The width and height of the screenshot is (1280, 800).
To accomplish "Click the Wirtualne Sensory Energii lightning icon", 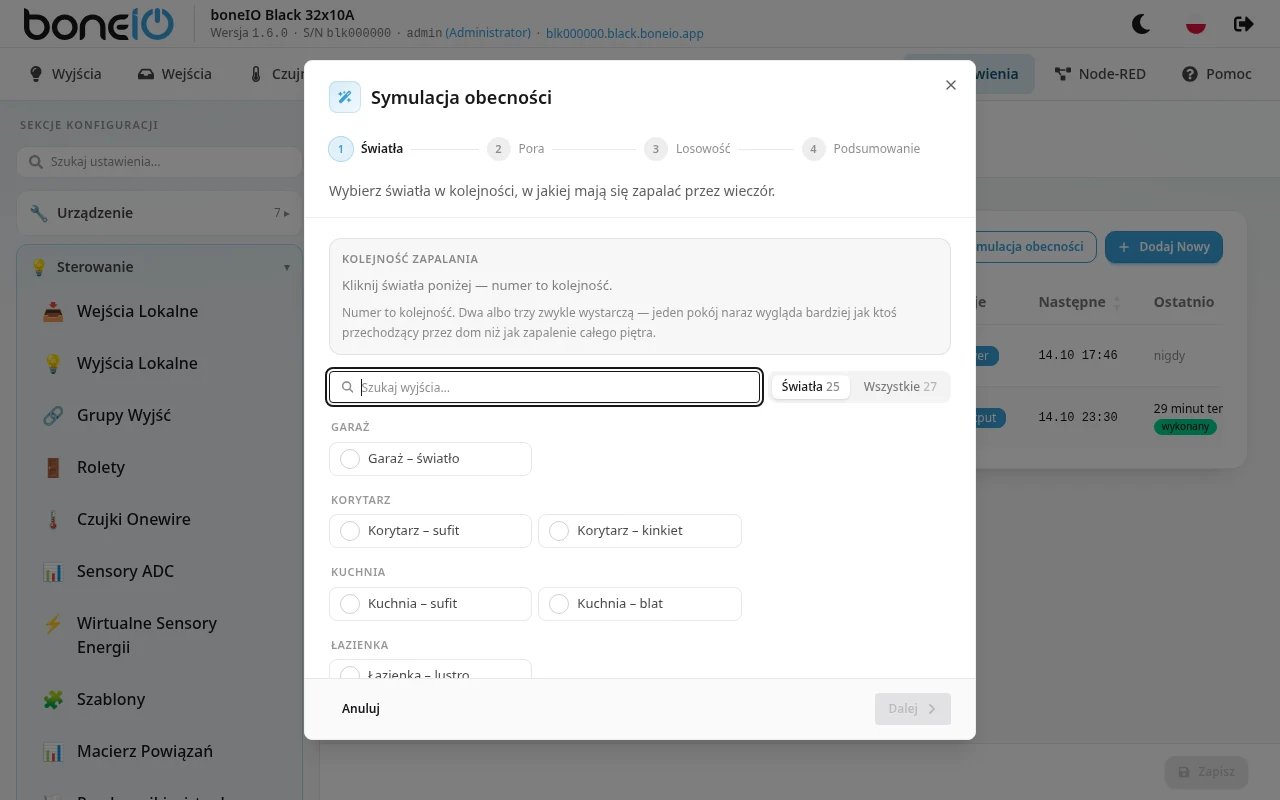I will (53, 623).
